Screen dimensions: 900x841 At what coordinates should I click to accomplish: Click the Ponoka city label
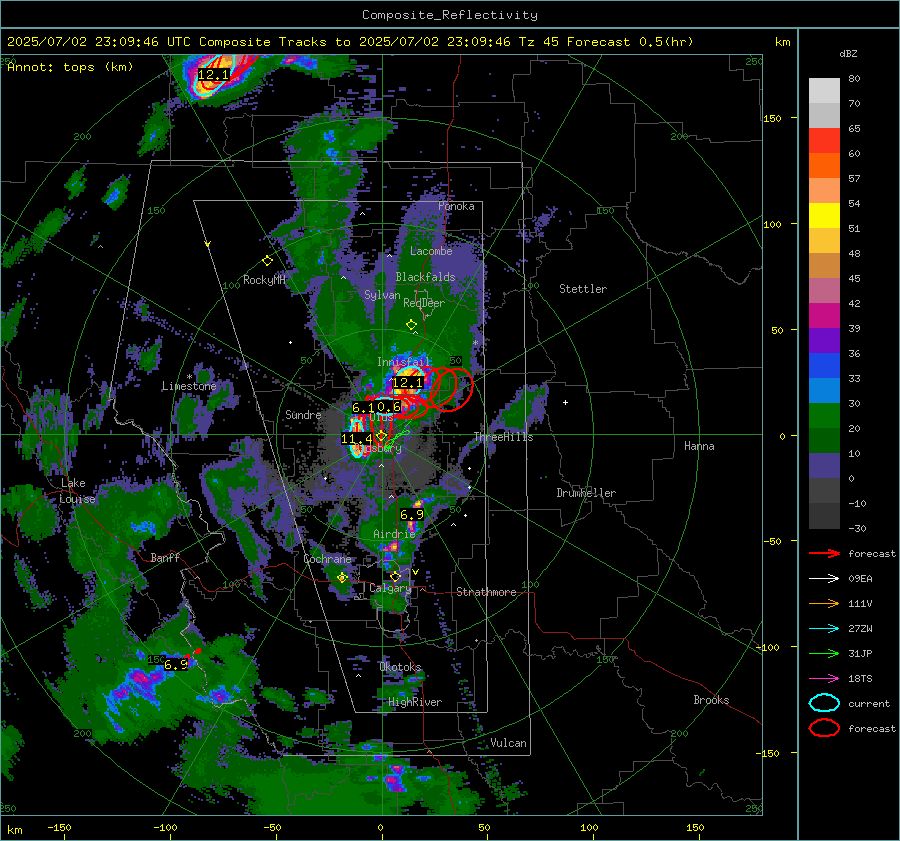point(456,206)
